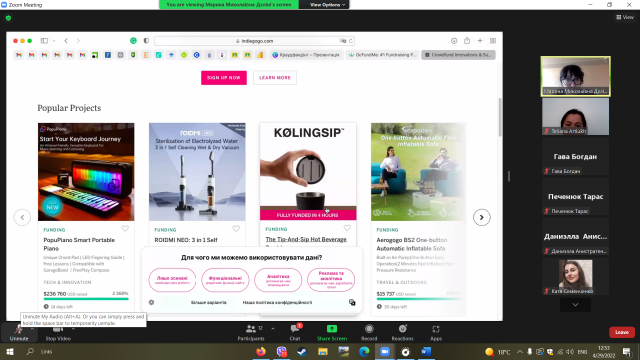Click Aerogogo funding progress bar
Viewport: 640px width, 360px height.
point(419,299)
